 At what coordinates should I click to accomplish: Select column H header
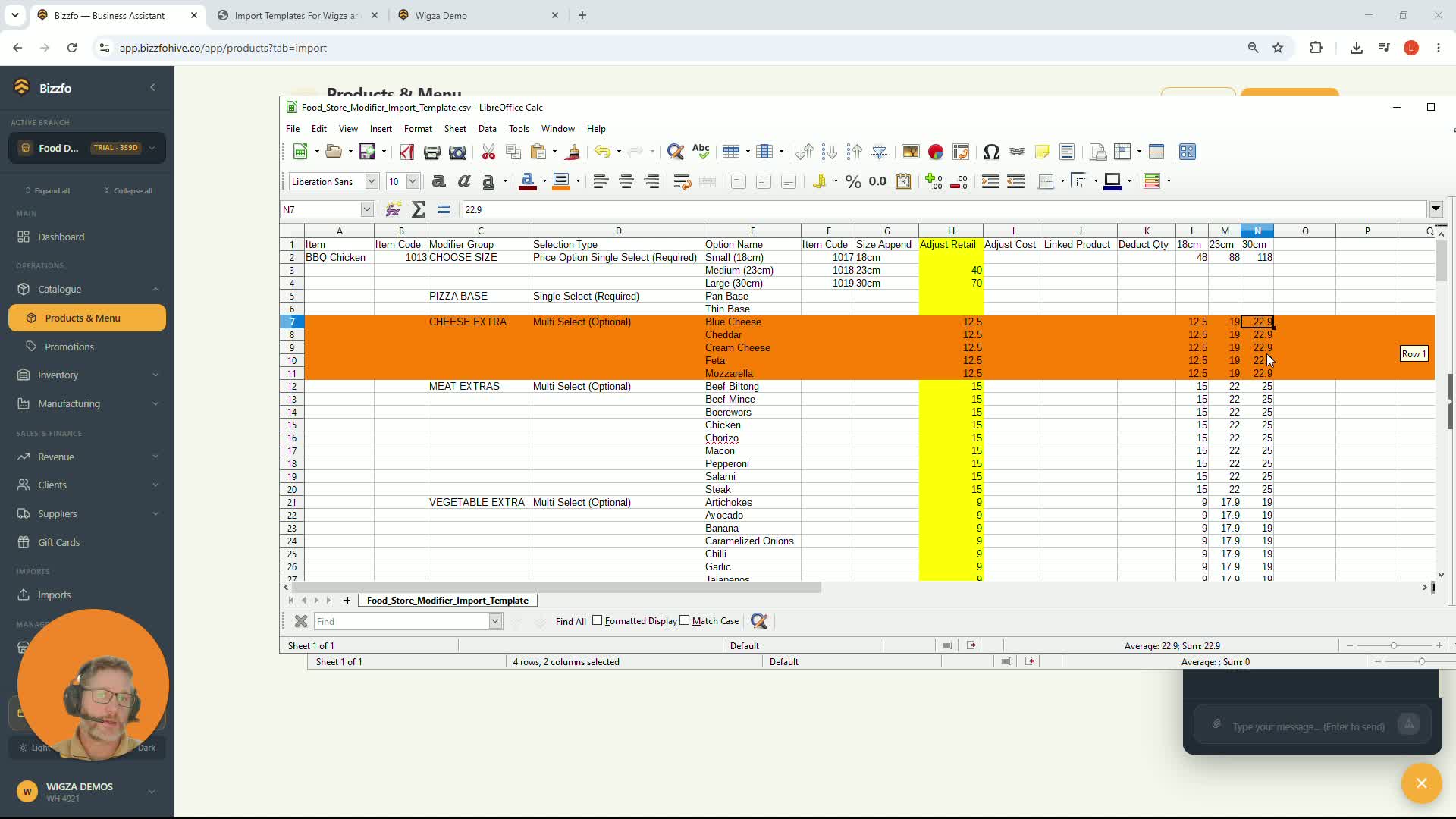click(951, 231)
